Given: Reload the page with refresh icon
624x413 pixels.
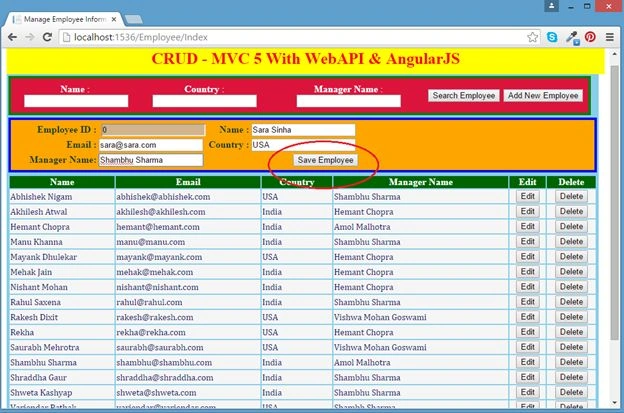Looking at the screenshot, I should click(47, 37).
